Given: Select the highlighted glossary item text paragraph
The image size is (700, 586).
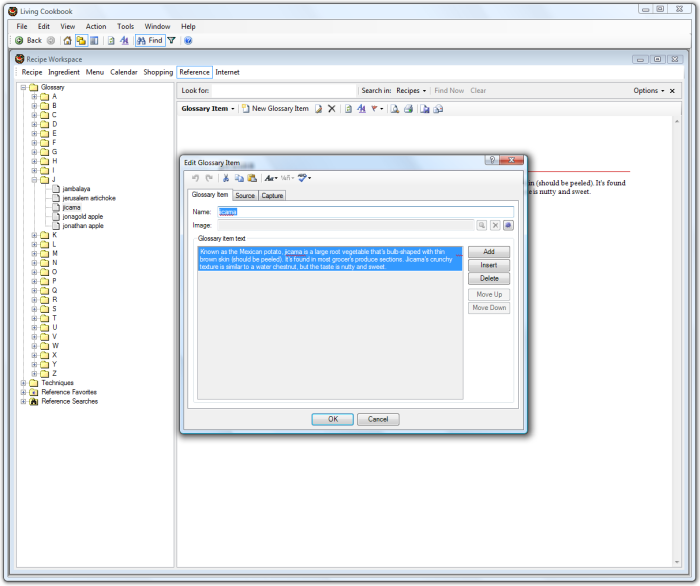Looking at the screenshot, I should click(x=330, y=259).
